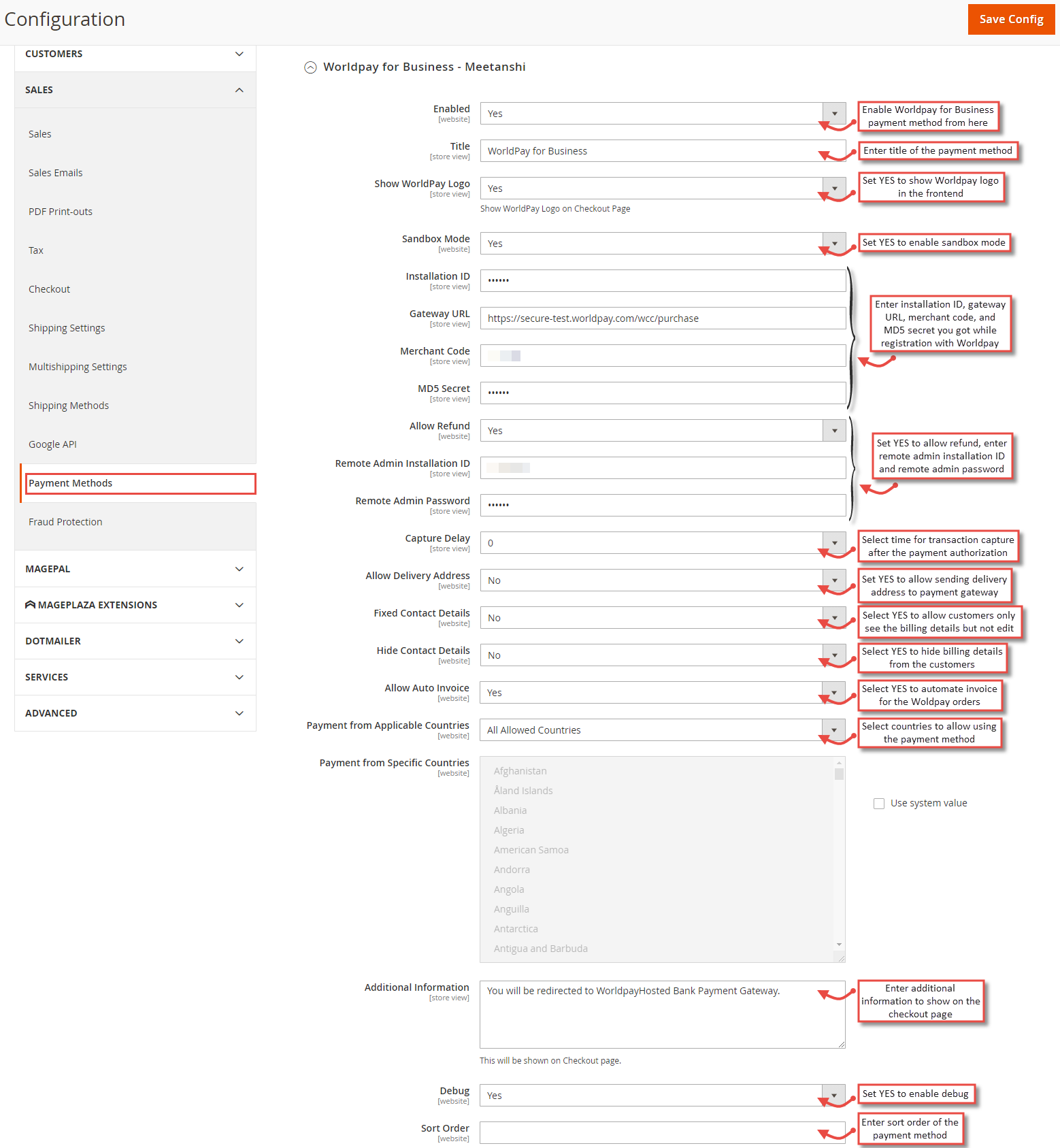This screenshot has height=1148, width=1060.
Task: Select Andorra in the countries list
Action: tap(512, 870)
